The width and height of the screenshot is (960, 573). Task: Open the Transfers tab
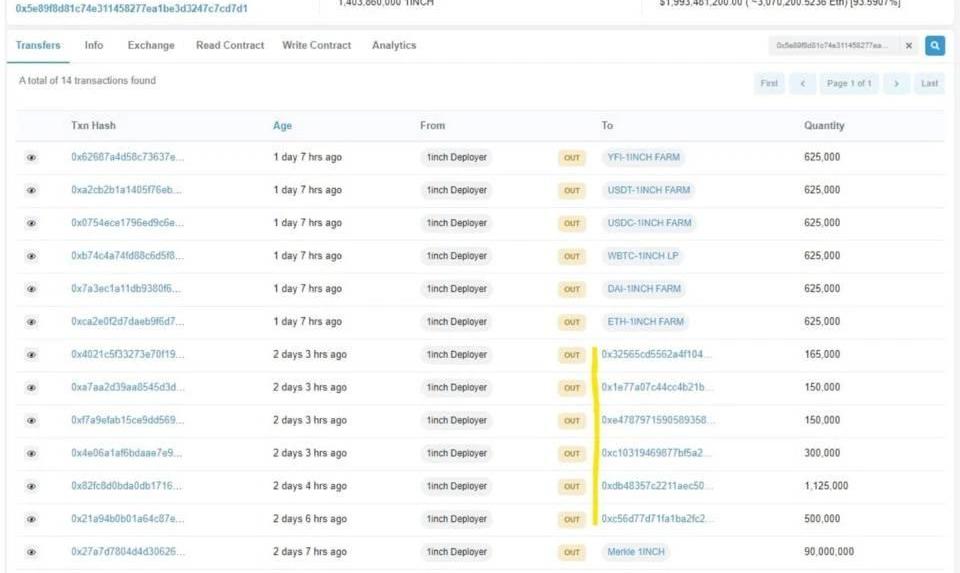(38, 45)
